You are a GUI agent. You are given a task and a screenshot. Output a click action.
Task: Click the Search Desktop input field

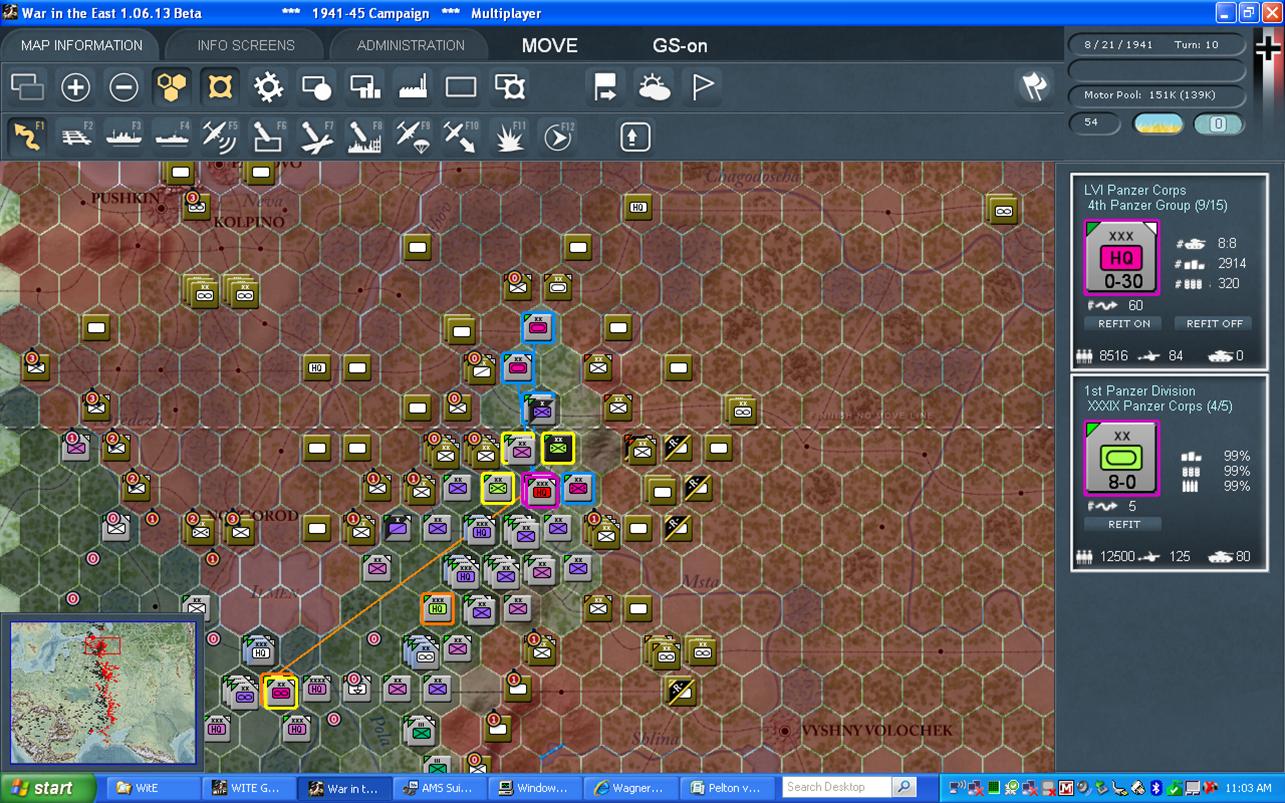[x=837, y=787]
